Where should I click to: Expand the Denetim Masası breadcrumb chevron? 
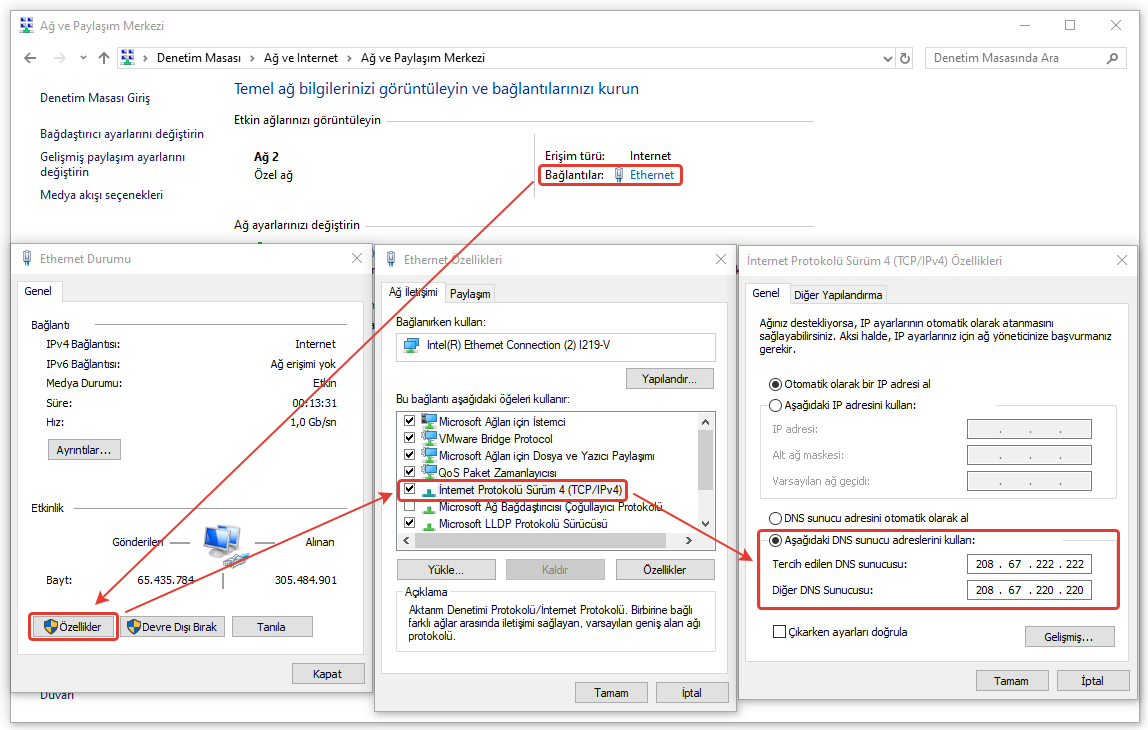pos(250,58)
